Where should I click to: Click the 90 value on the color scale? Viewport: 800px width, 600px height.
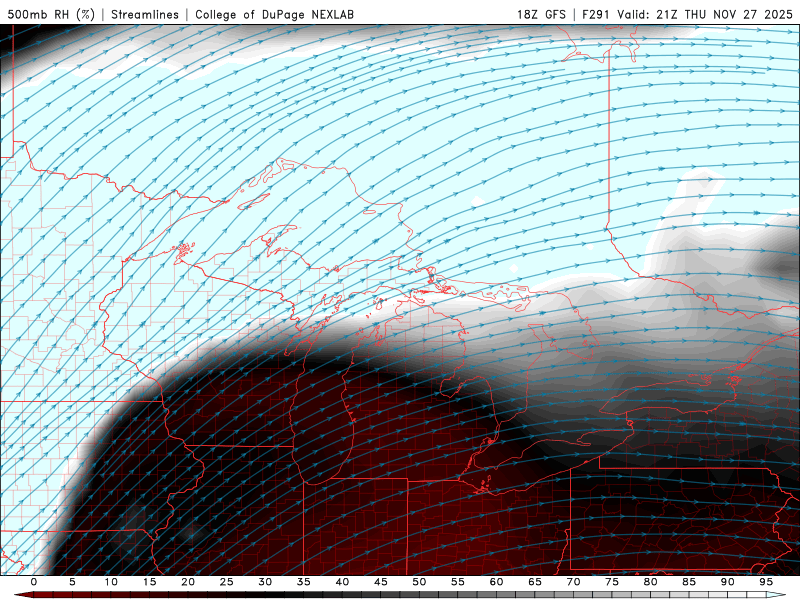coord(727,582)
